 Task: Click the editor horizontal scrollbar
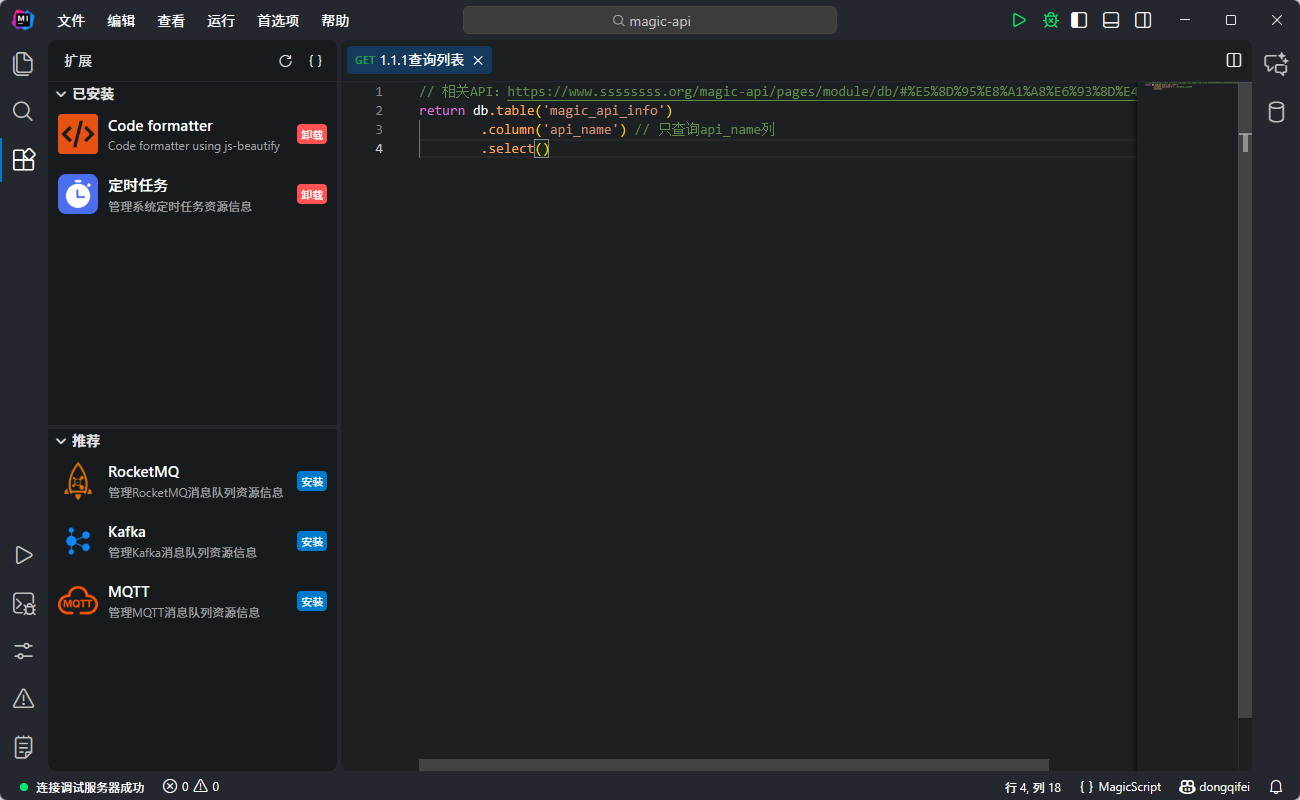[734, 765]
